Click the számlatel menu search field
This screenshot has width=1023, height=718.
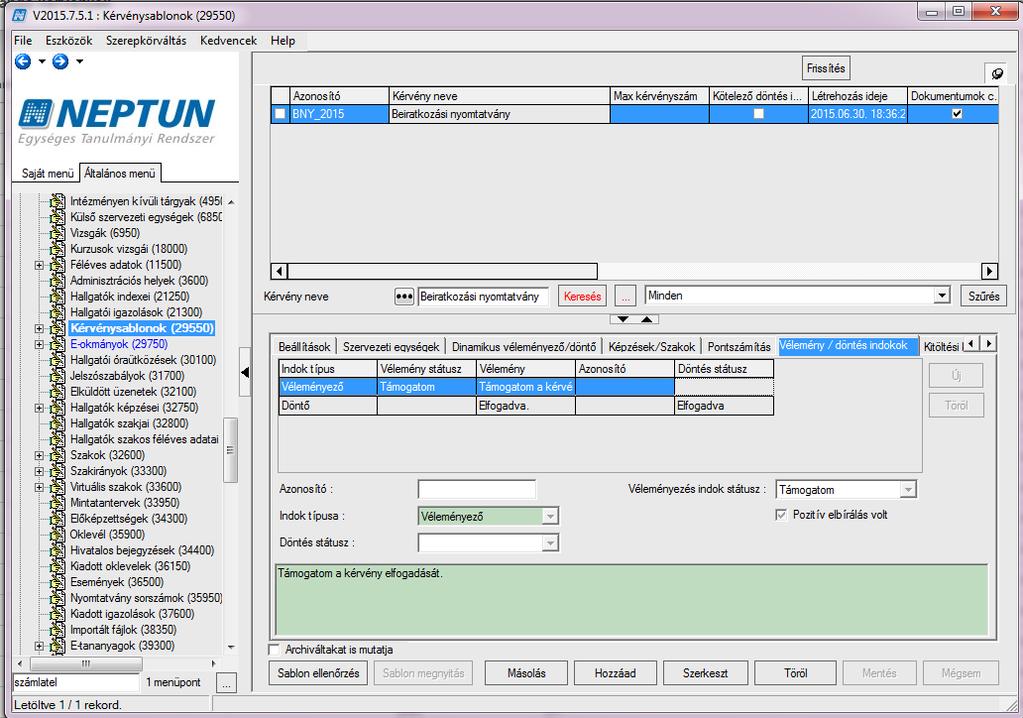[76, 682]
